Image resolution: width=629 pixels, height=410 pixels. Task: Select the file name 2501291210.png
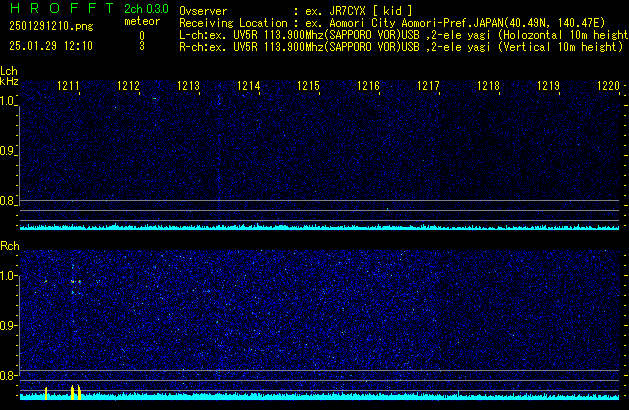[x=51, y=26]
